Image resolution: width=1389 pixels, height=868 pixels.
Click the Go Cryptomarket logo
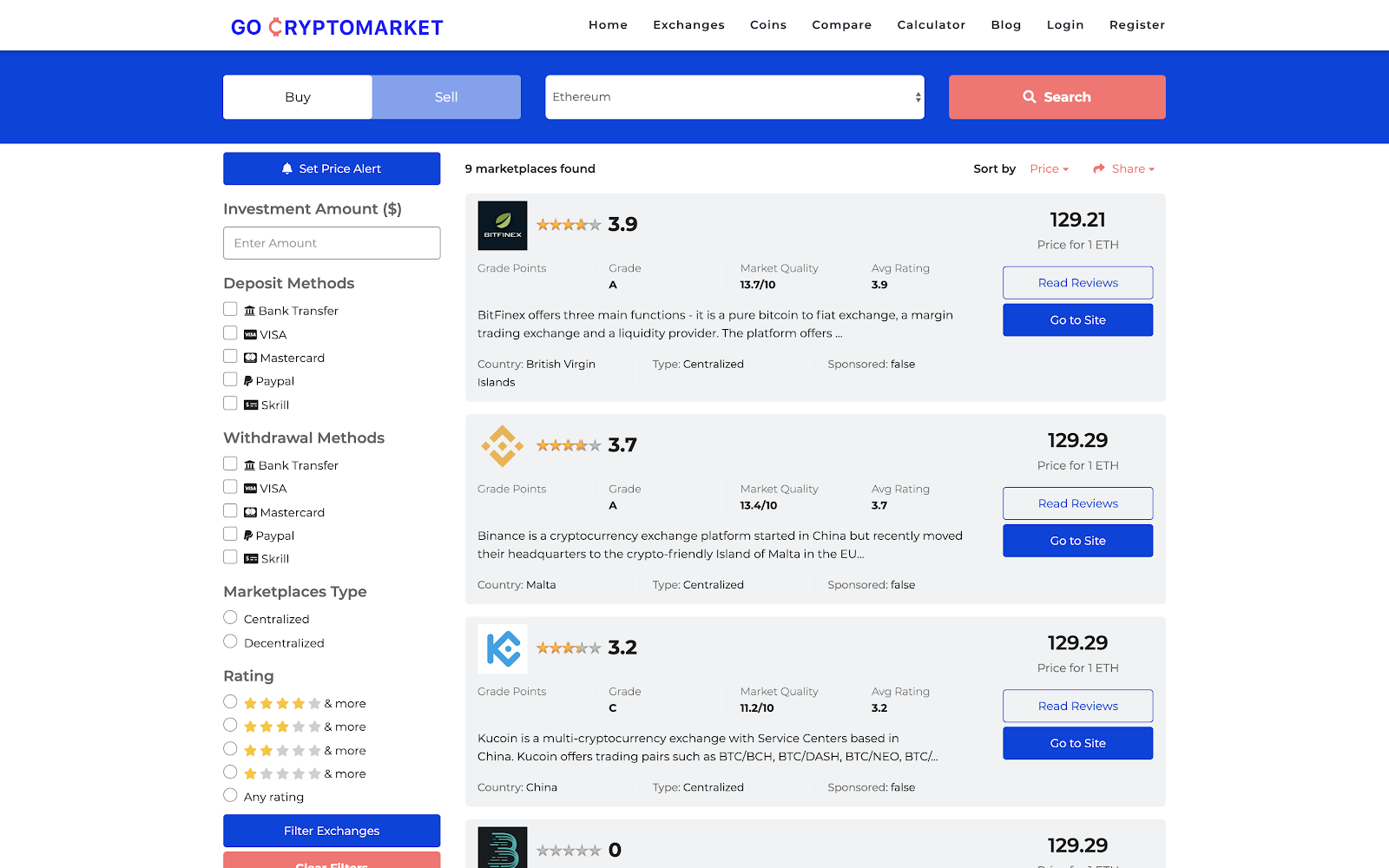[337, 27]
